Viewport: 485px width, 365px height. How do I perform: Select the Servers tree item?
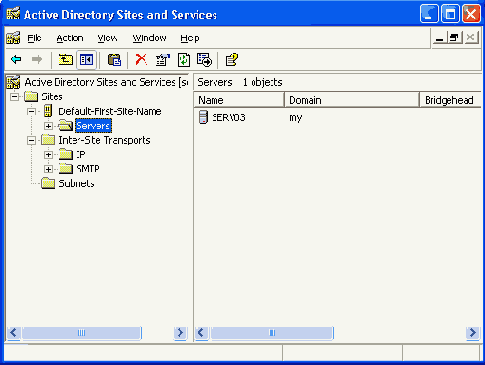point(93,126)
